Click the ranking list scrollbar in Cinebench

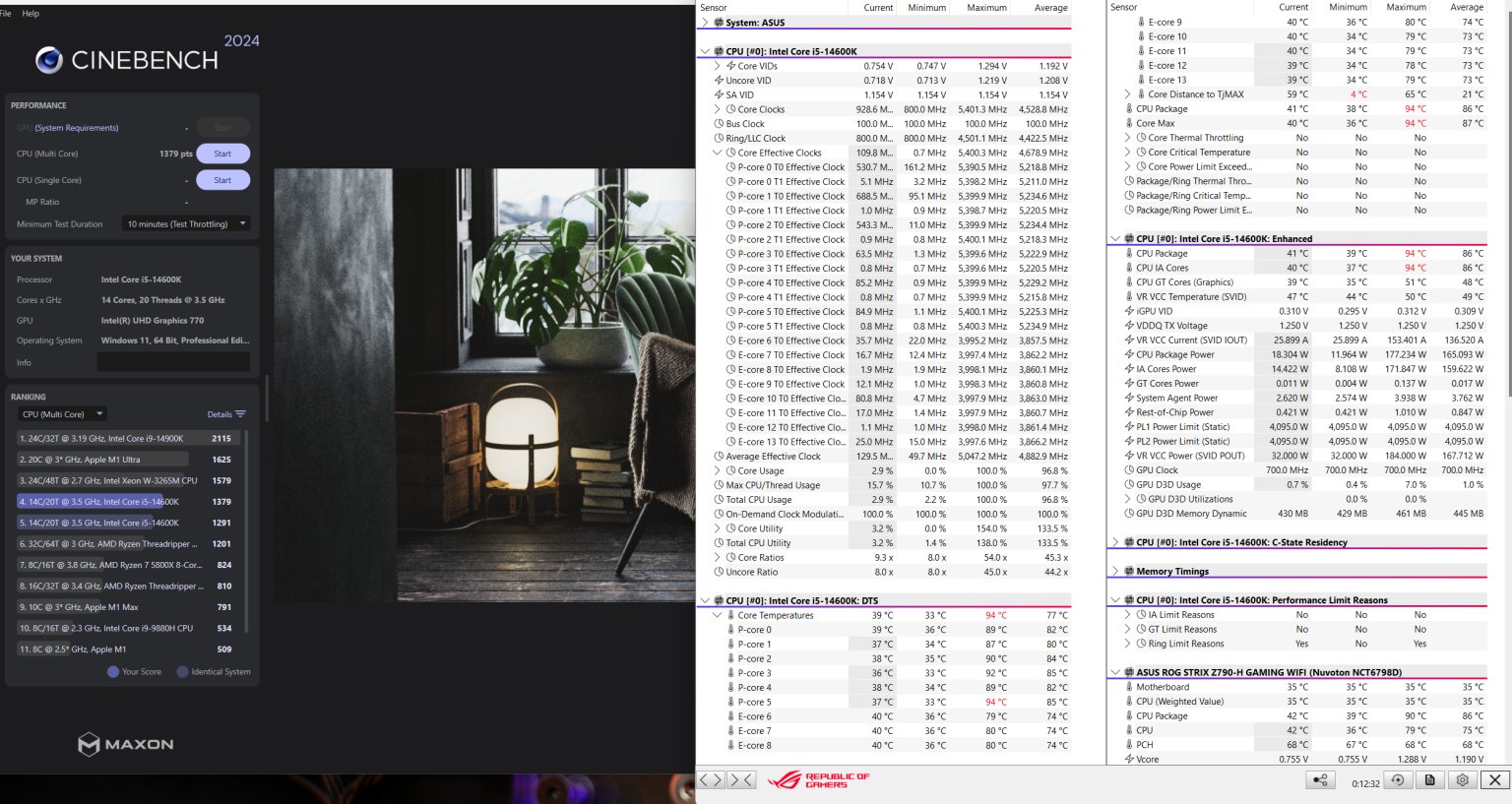click(246, 531)
